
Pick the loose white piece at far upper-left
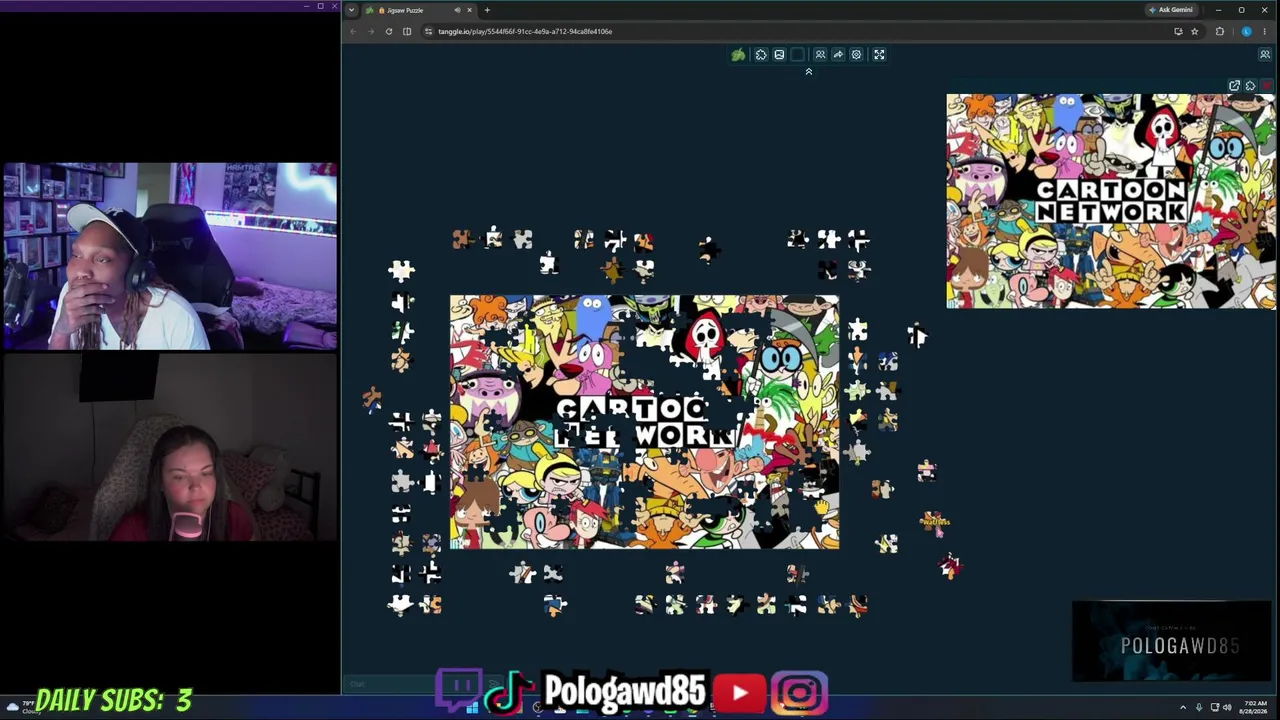(x=401, y=270)
